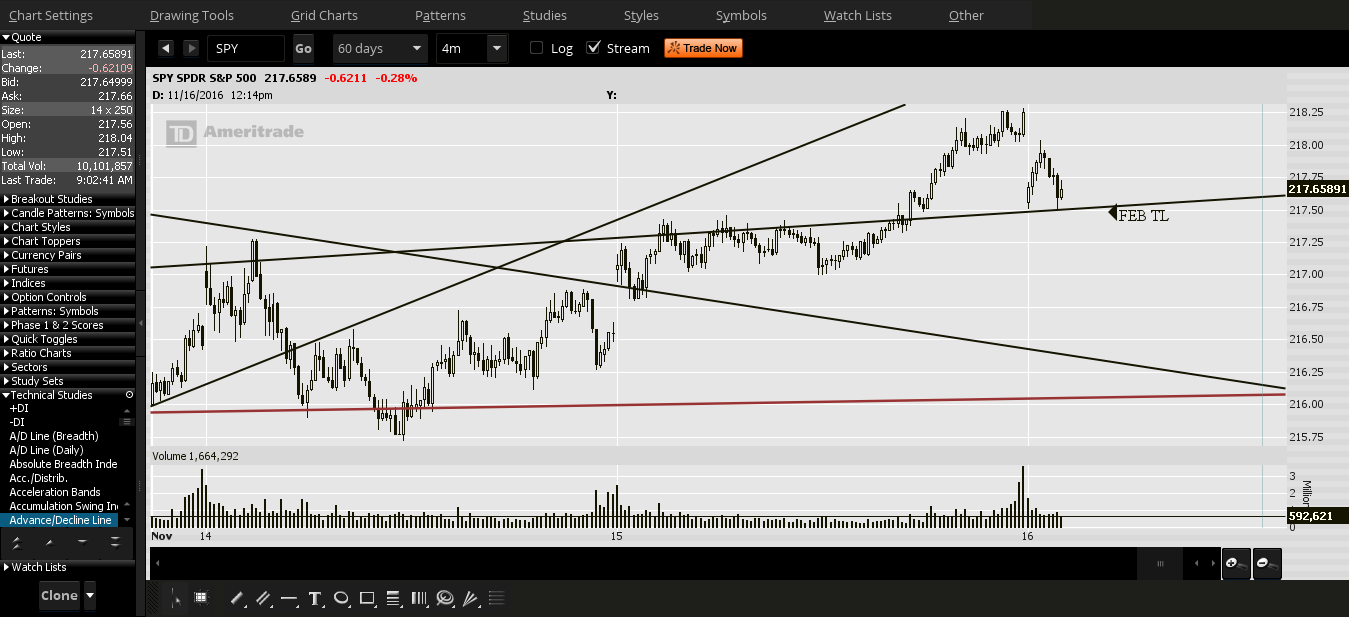The width and height of the screenshot is (1349, 617).
Task: Move study to top with double-up arrow
Action: click(16, 542)
